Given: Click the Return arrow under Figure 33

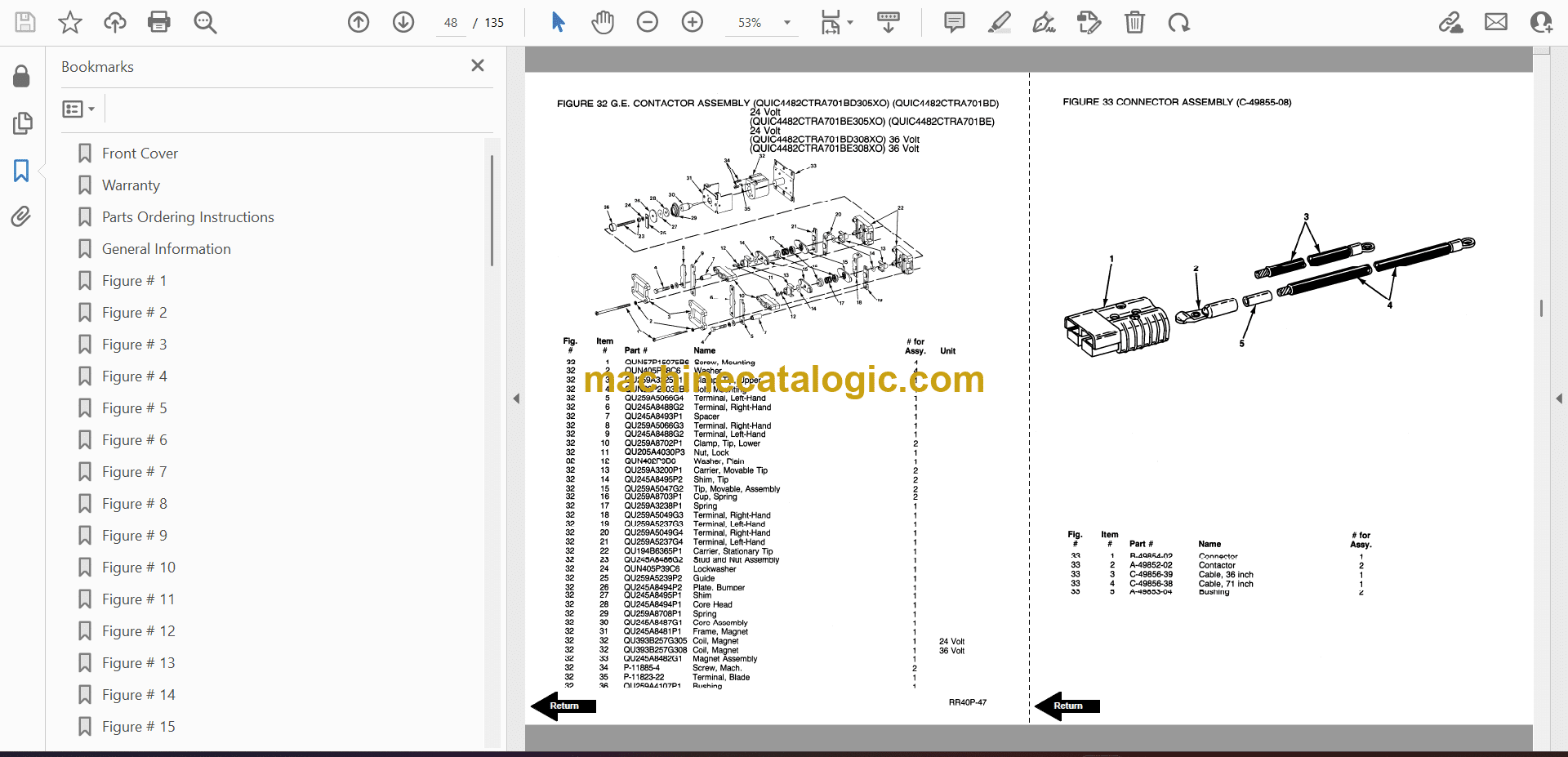Looking at the screenshot, I should pyautogui.click(x=1067, y=706).
